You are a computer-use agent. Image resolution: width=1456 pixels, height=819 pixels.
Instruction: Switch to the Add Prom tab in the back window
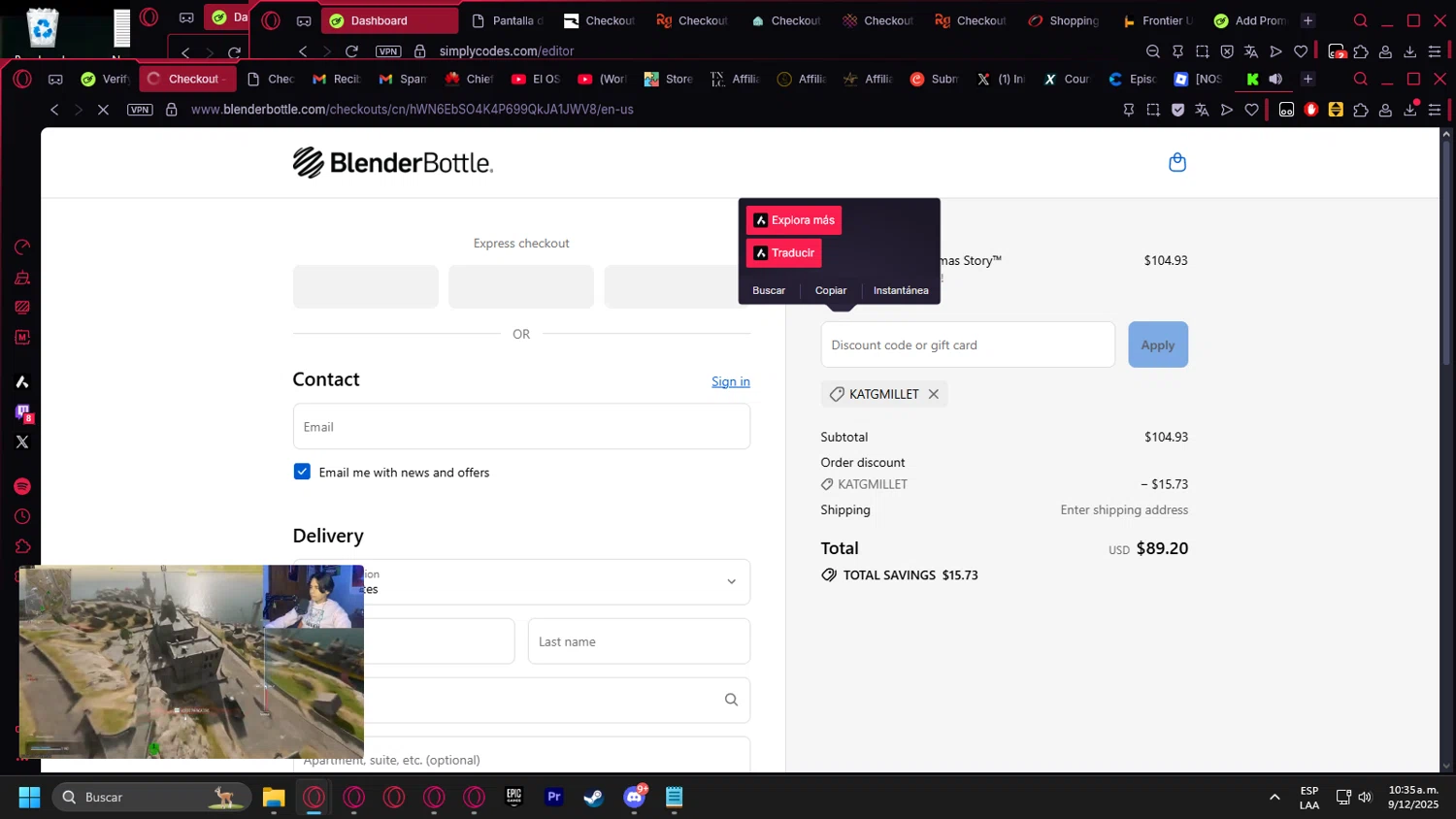pyautogui.click(x=1250, y=20)
